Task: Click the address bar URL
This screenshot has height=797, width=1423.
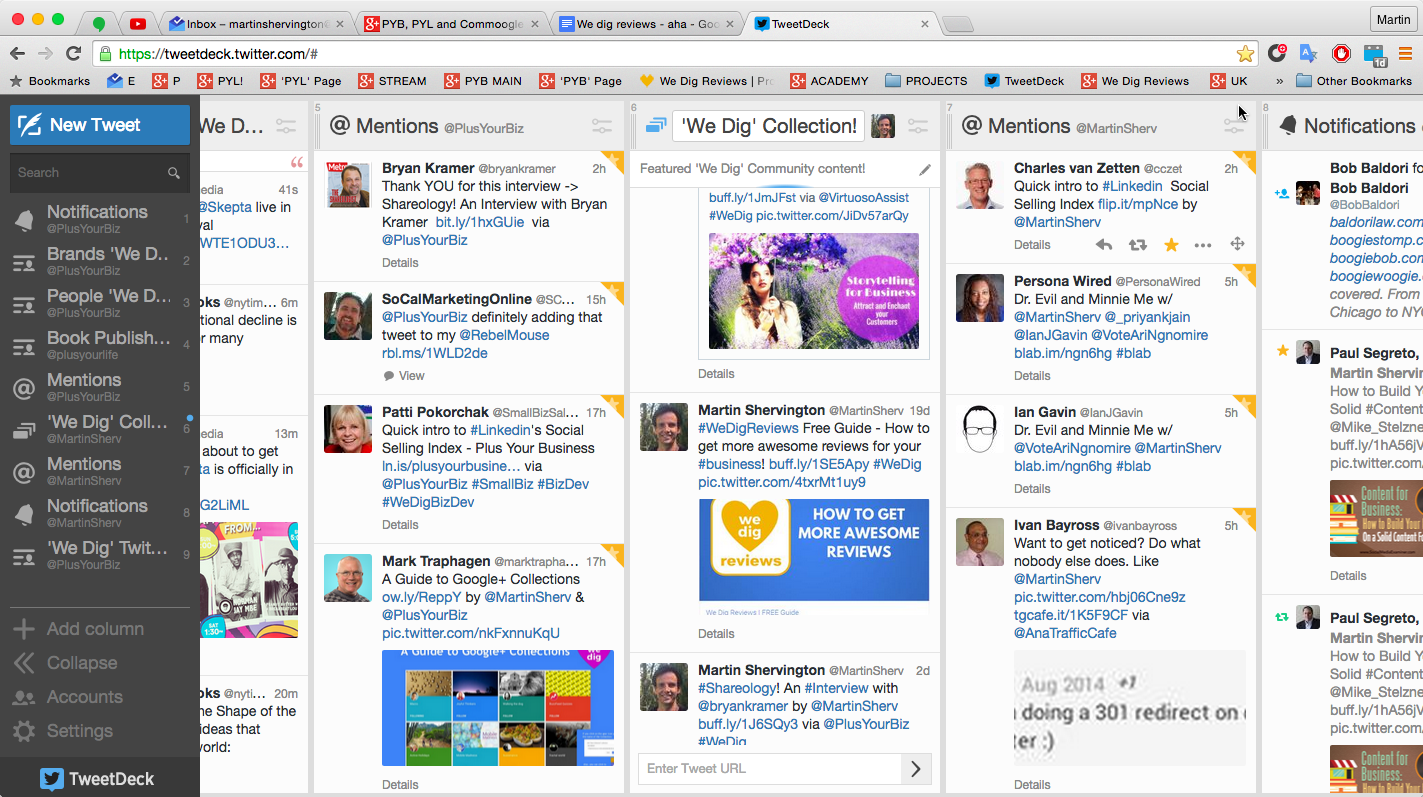Action: 218,54
